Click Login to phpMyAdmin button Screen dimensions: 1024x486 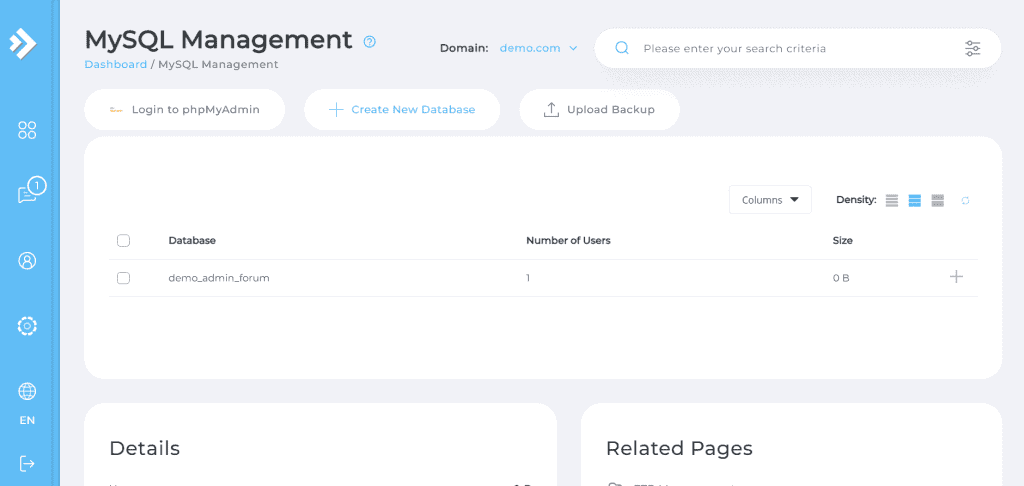[184, 110]
